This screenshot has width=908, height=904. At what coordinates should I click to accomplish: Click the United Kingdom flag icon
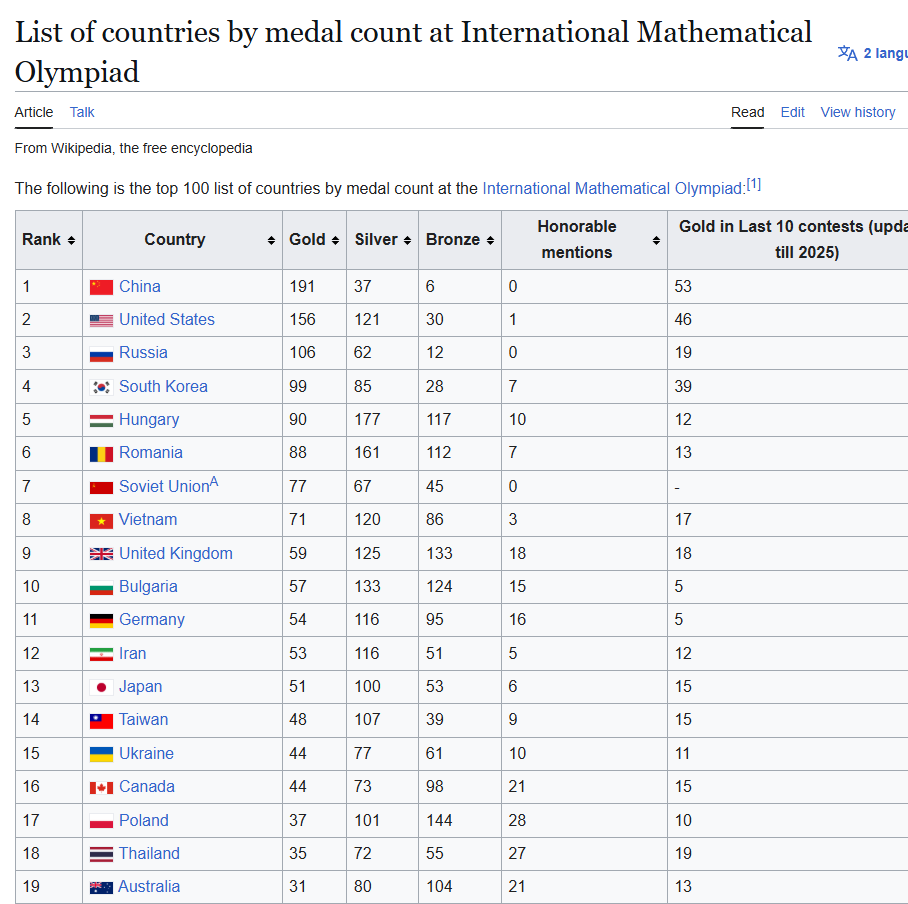click(101, 554)
